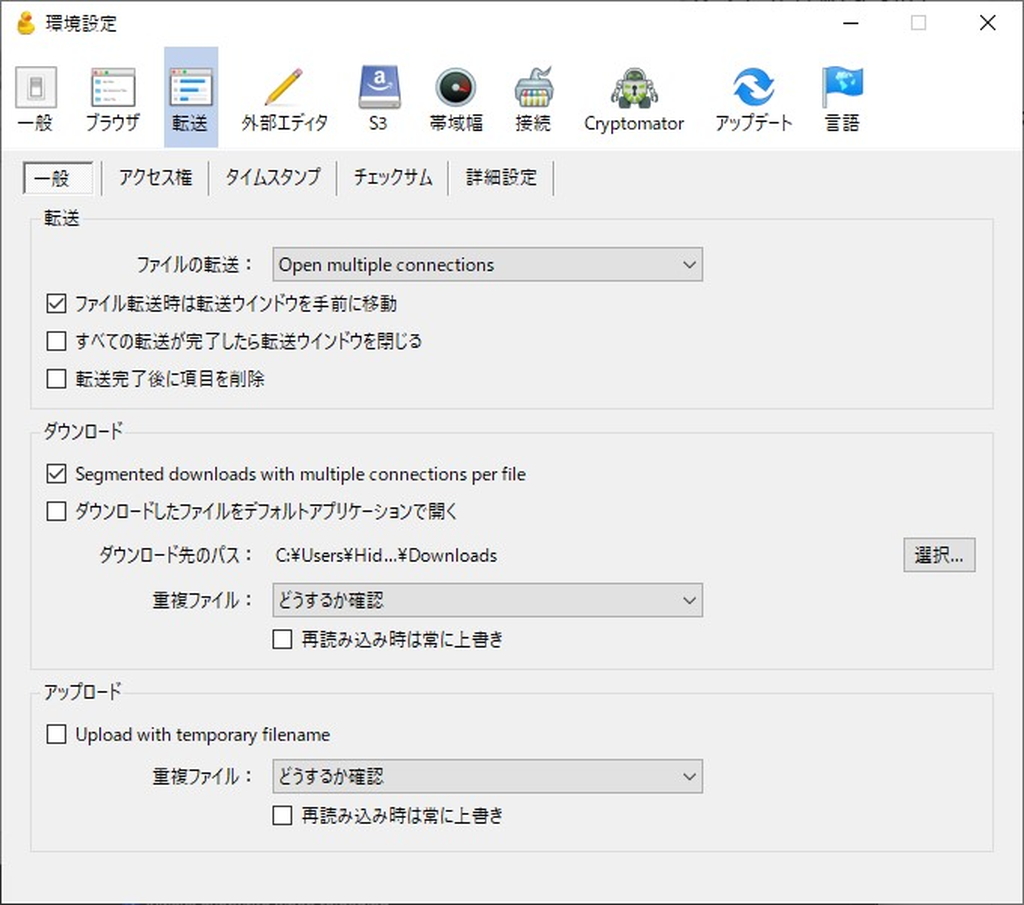This screenshot has height=905, width=1024.
Task: Open the アップデート (Update) settings icon
Action: coord(753,95)
